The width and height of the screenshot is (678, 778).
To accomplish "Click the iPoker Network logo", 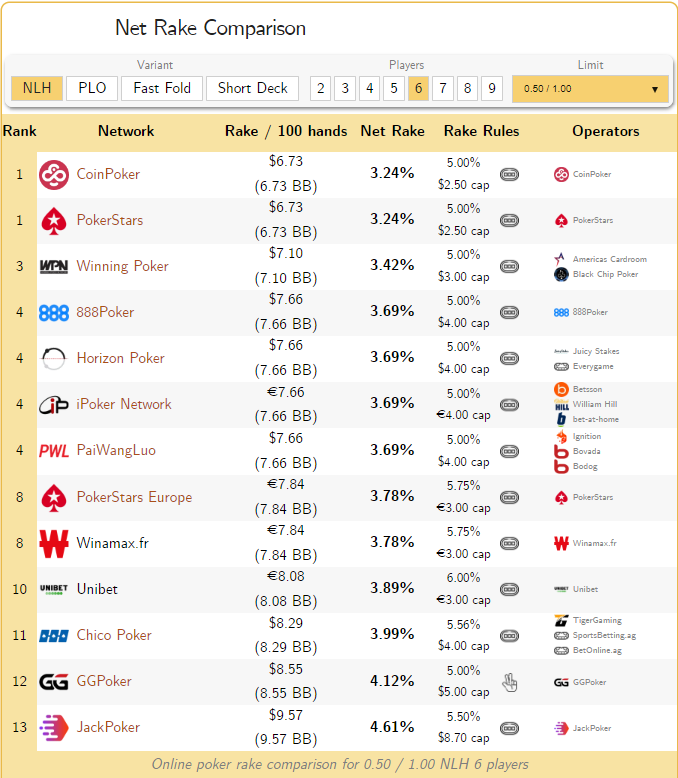I will point(54,405).
